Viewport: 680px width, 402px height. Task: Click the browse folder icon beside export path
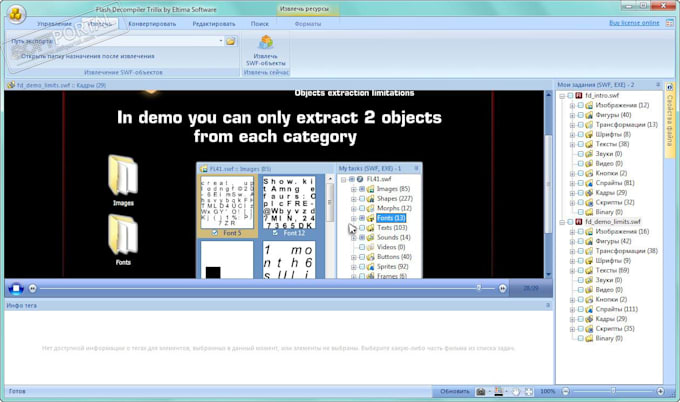[x=230, y=41]
